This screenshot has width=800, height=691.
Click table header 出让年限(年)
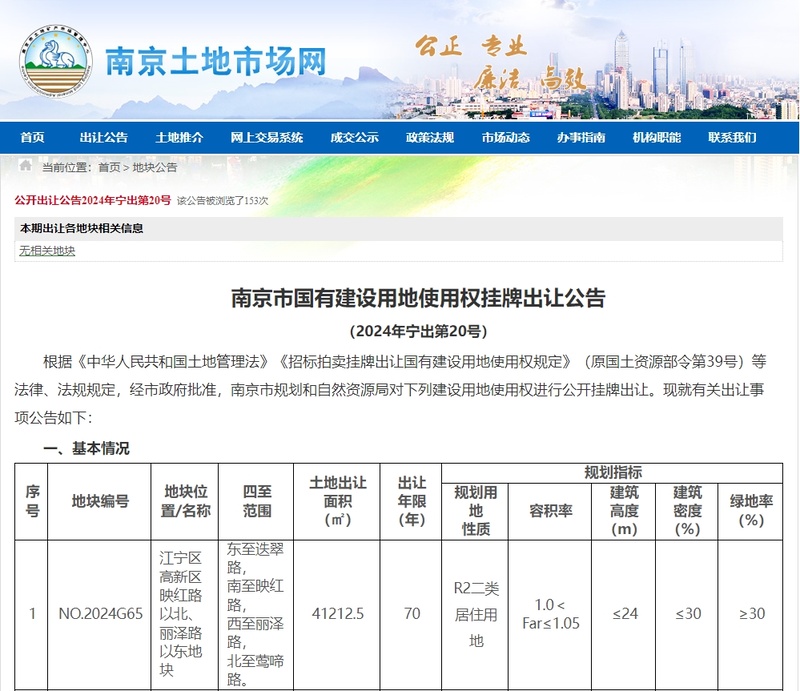tap(411, 502)
